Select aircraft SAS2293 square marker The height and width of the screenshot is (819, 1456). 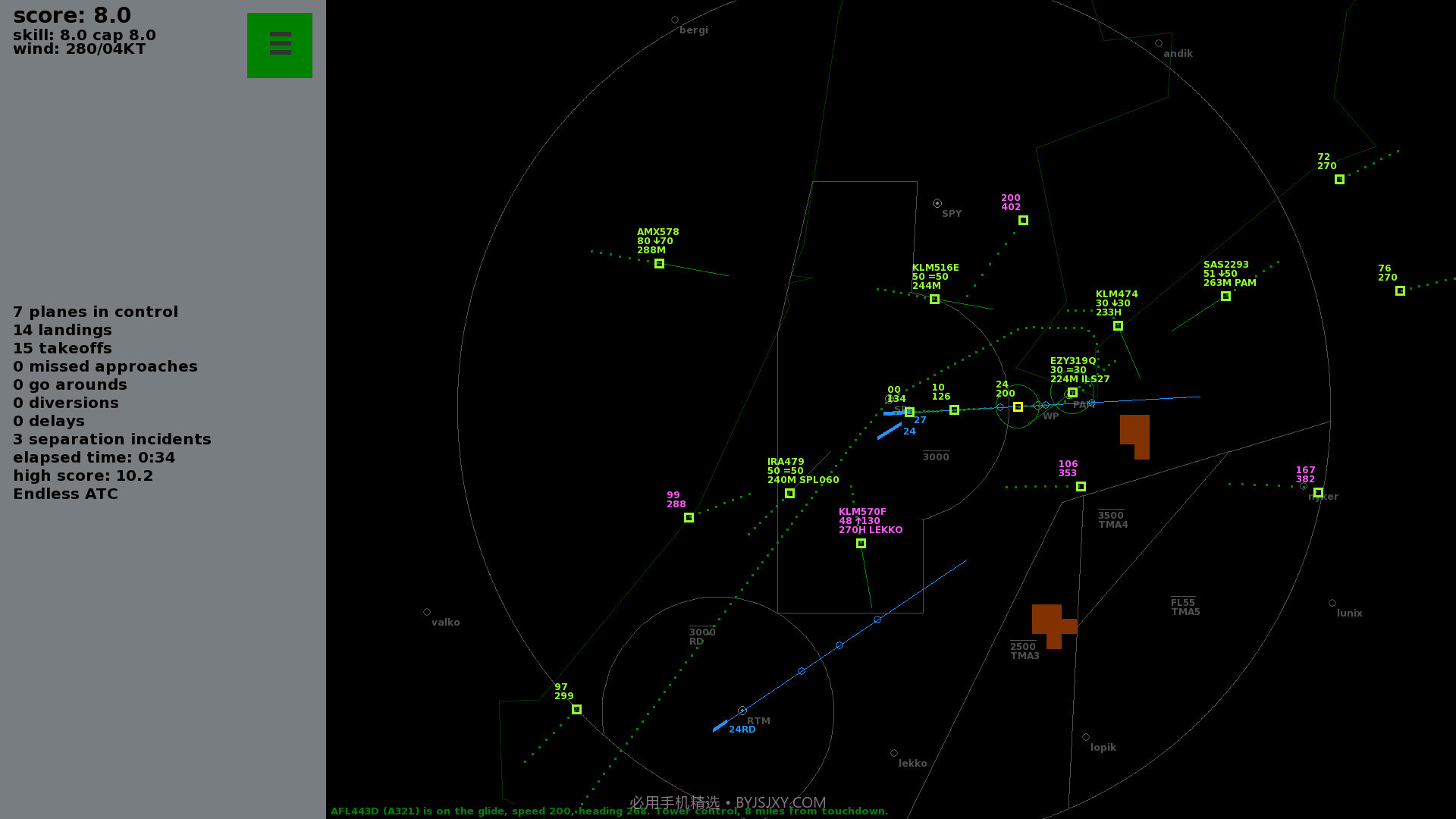[1225, 297]
